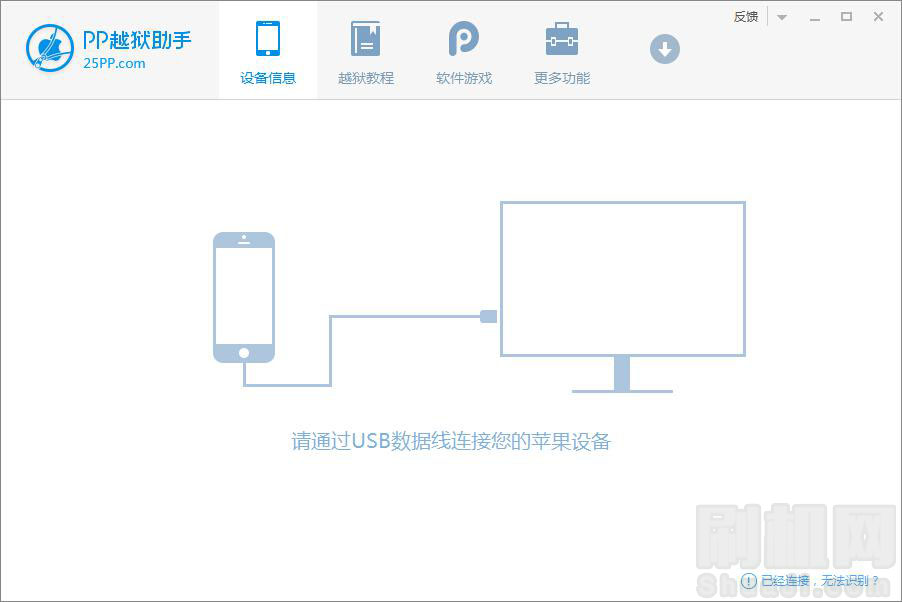Click the exclamation info icon at bottom
The width and height of the screenshot is (902, 602).
[748, 581]
